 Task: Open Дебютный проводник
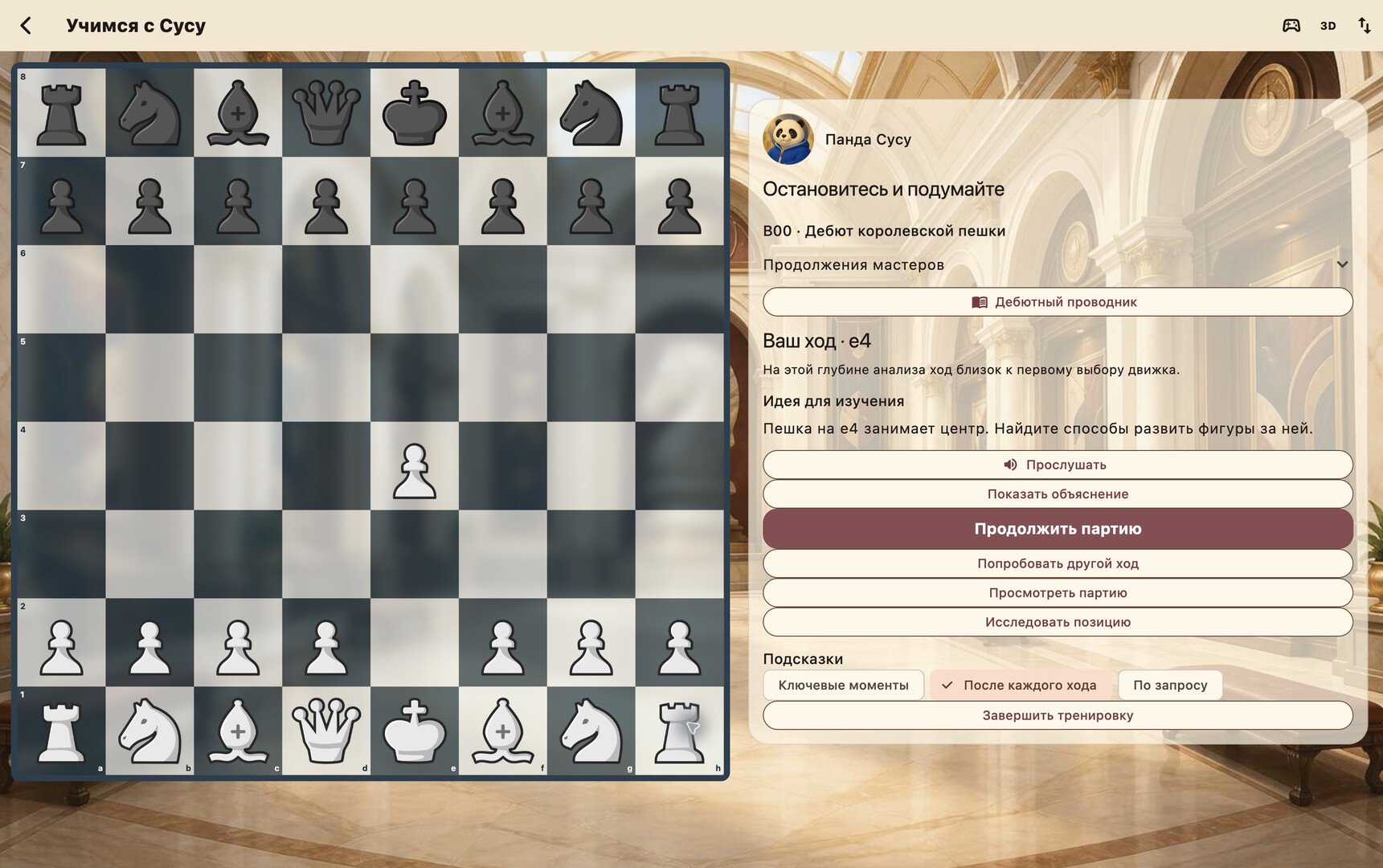click(x=1058, y=302)
